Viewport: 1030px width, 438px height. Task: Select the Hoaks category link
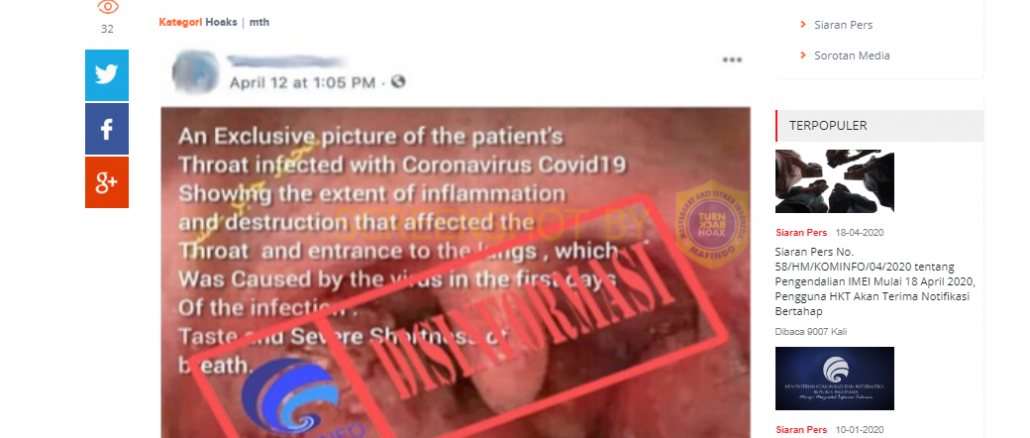pos(221,22)
